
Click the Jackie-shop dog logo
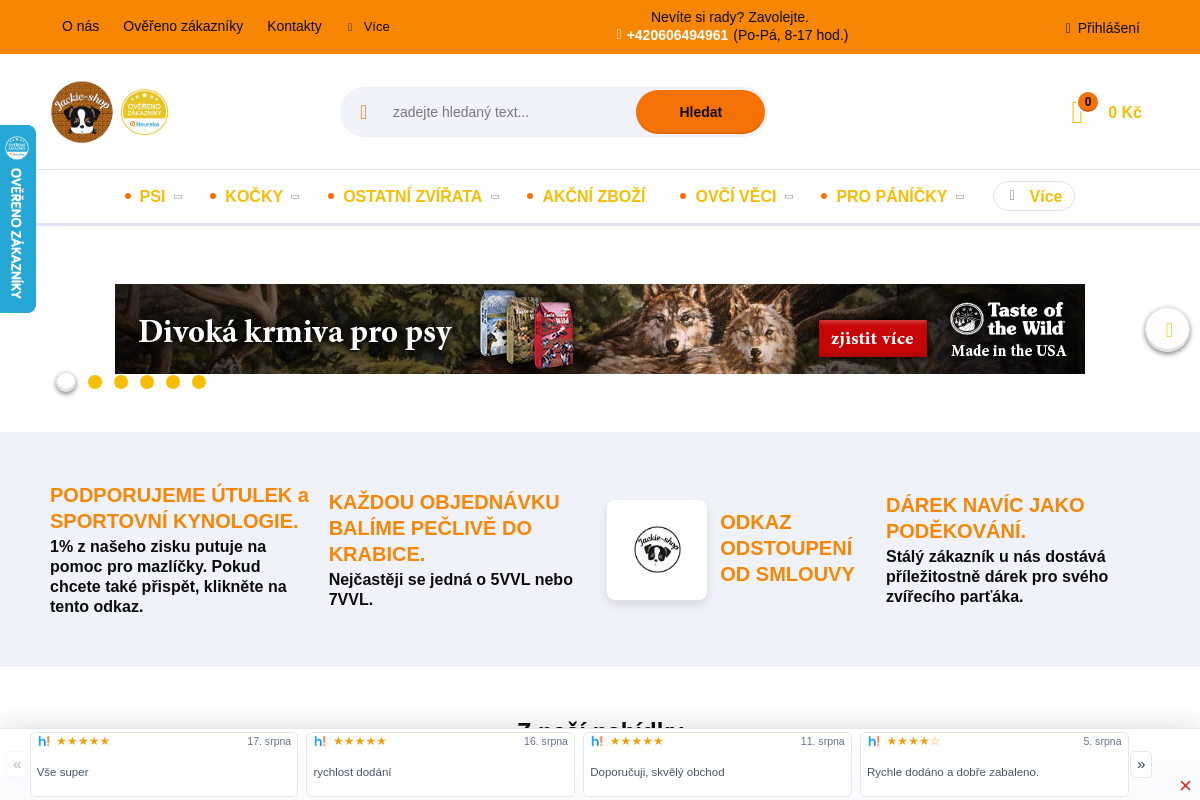click(x=82, y=112)
